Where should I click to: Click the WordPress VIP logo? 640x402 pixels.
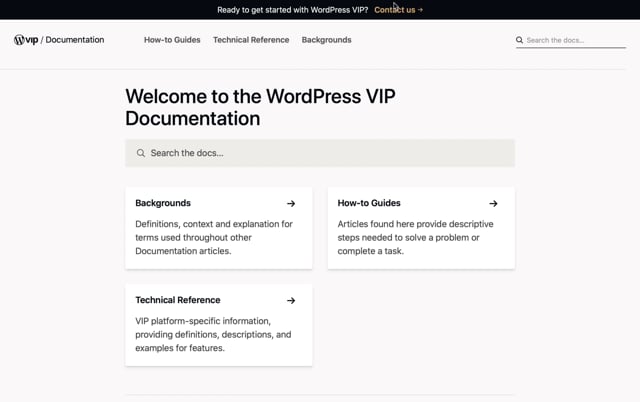pos(26,40)
